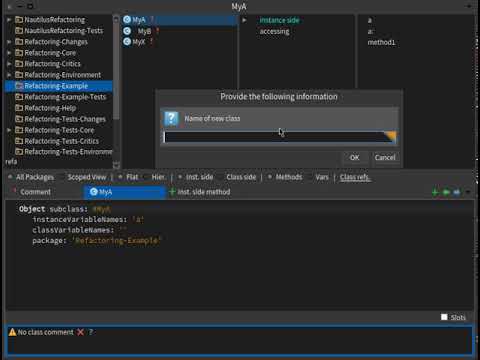Click the MyB class icon

127,31
